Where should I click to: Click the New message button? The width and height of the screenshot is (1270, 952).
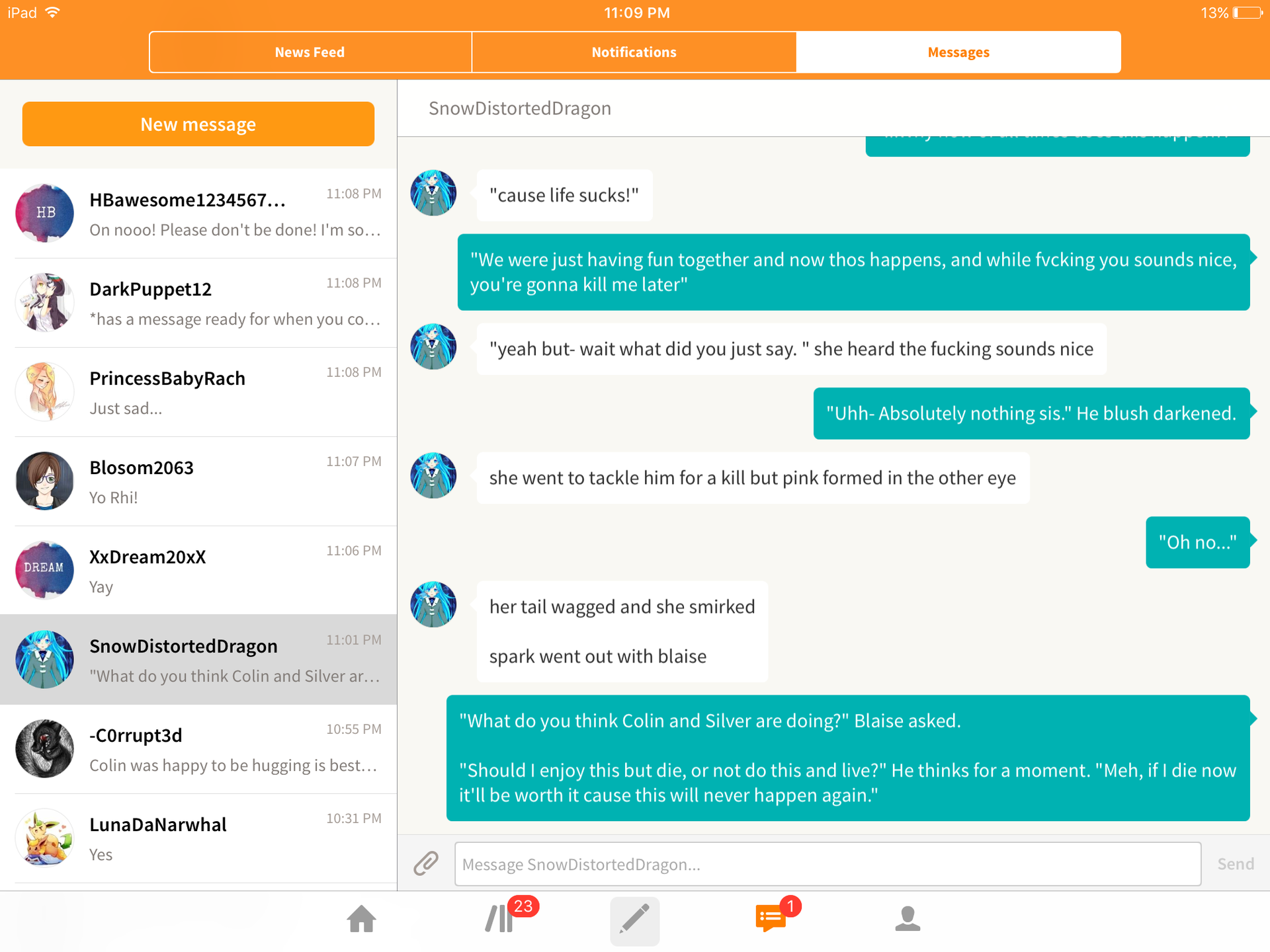(x=198, y=124)
